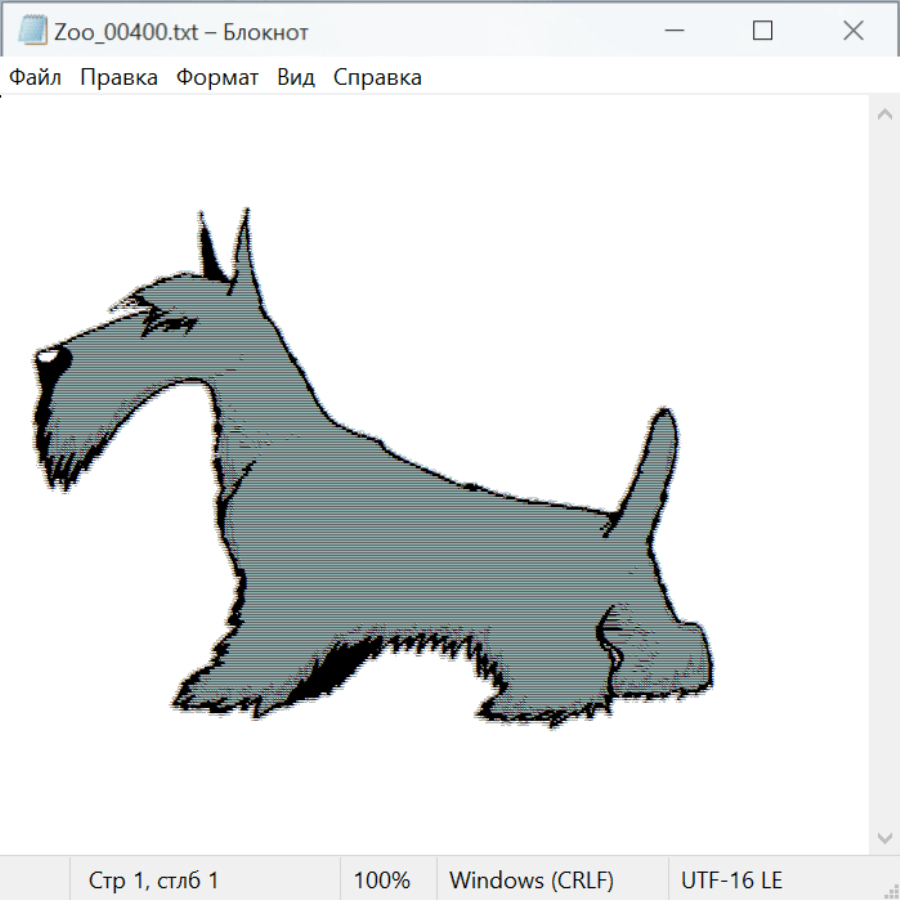Minimize the Notepad window
This screenshot has height=900, width=900.
(x=672, y=31)
